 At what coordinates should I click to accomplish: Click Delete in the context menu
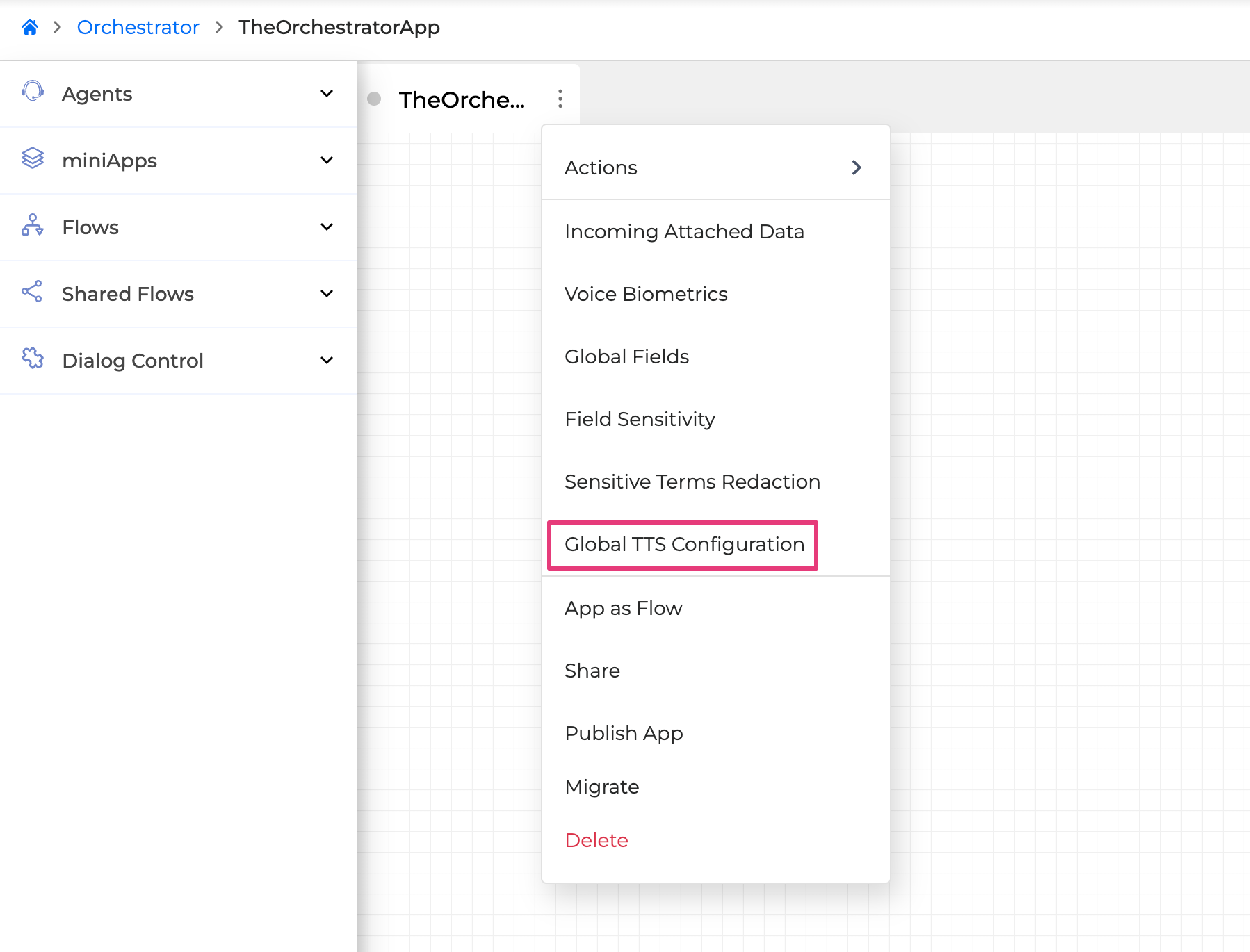pos(596,840)
